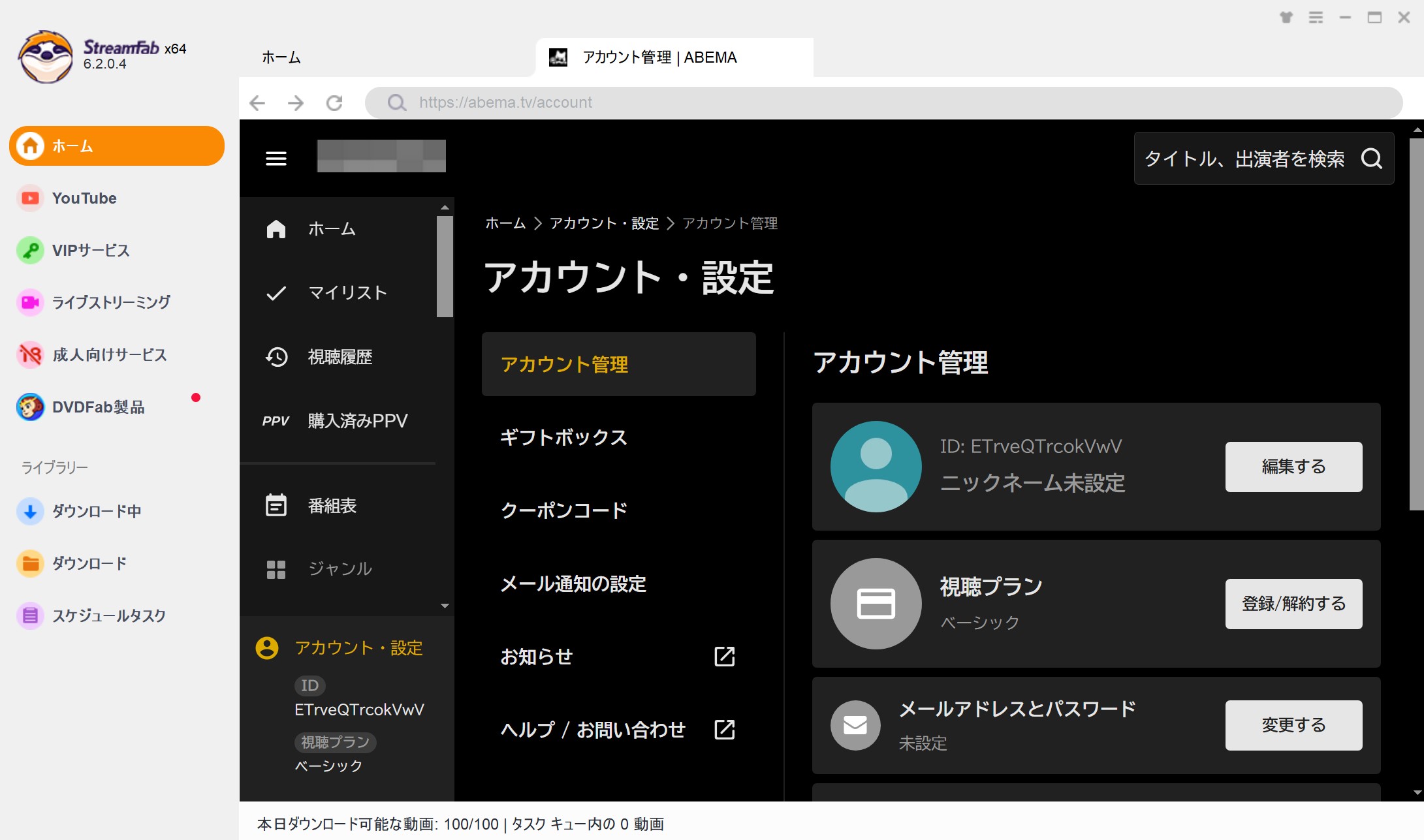Open お知らせ link
Image resolution: width=1424 pixels, height=840 pixels.
tap(537, 657)
